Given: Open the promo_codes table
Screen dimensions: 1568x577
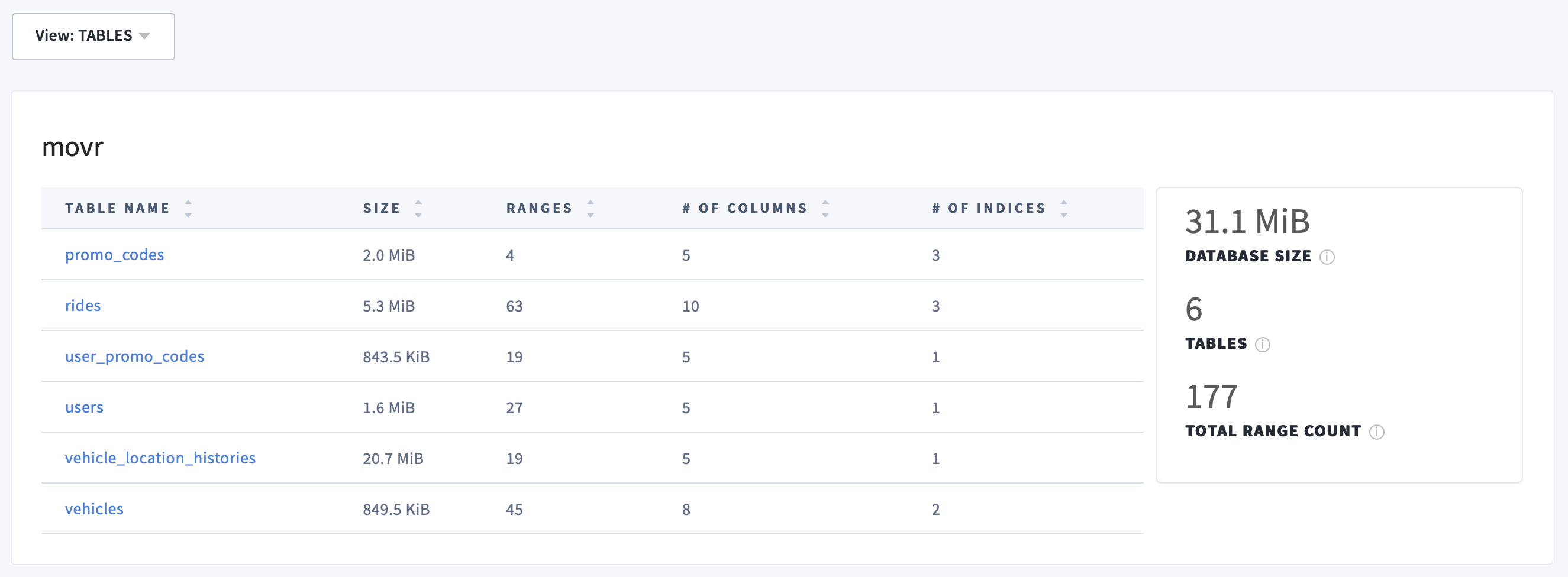Looking at the screenshot, I should coord(114,255).
